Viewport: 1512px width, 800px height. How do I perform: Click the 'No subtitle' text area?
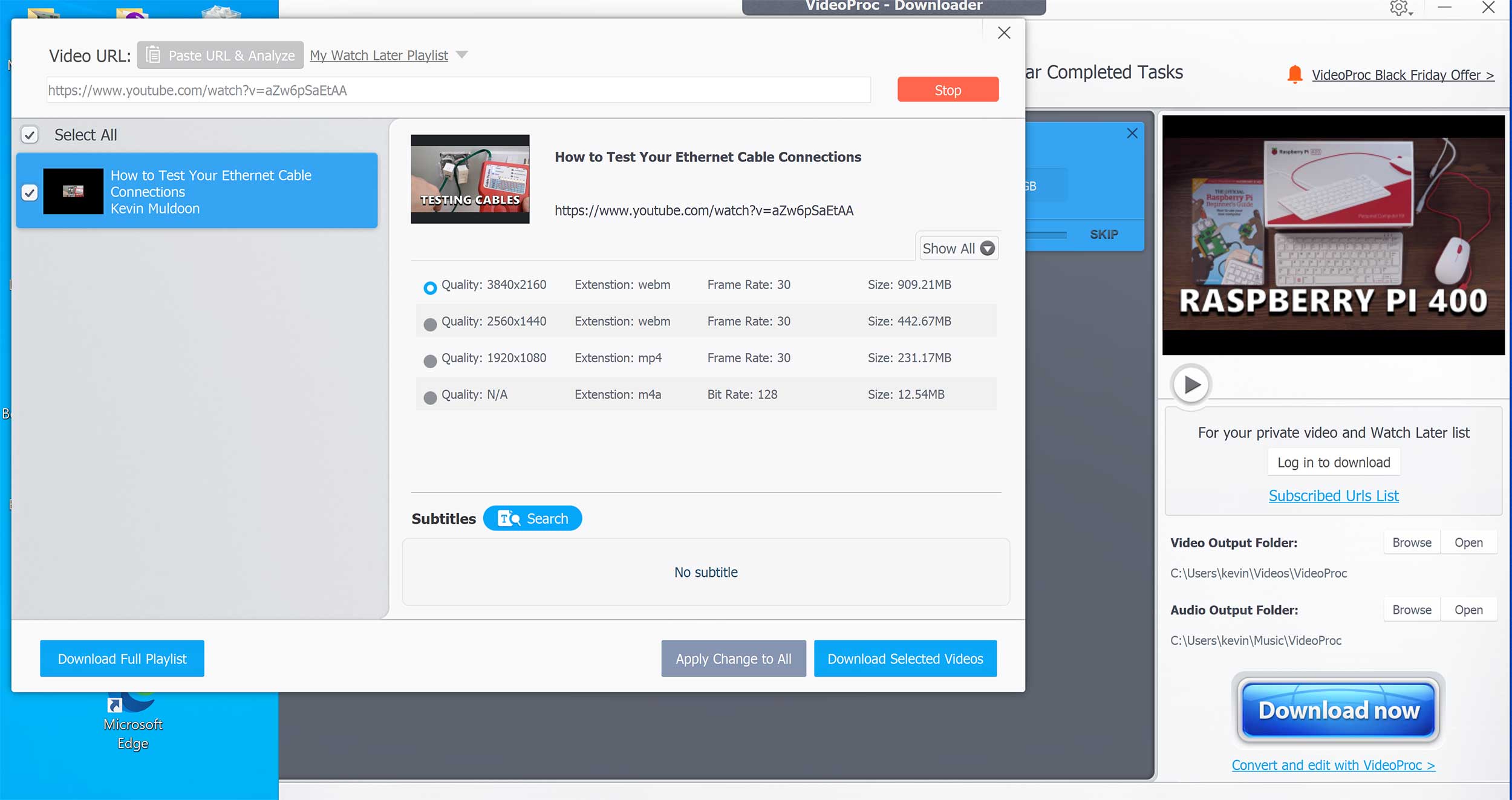click(x=706, y=572)
